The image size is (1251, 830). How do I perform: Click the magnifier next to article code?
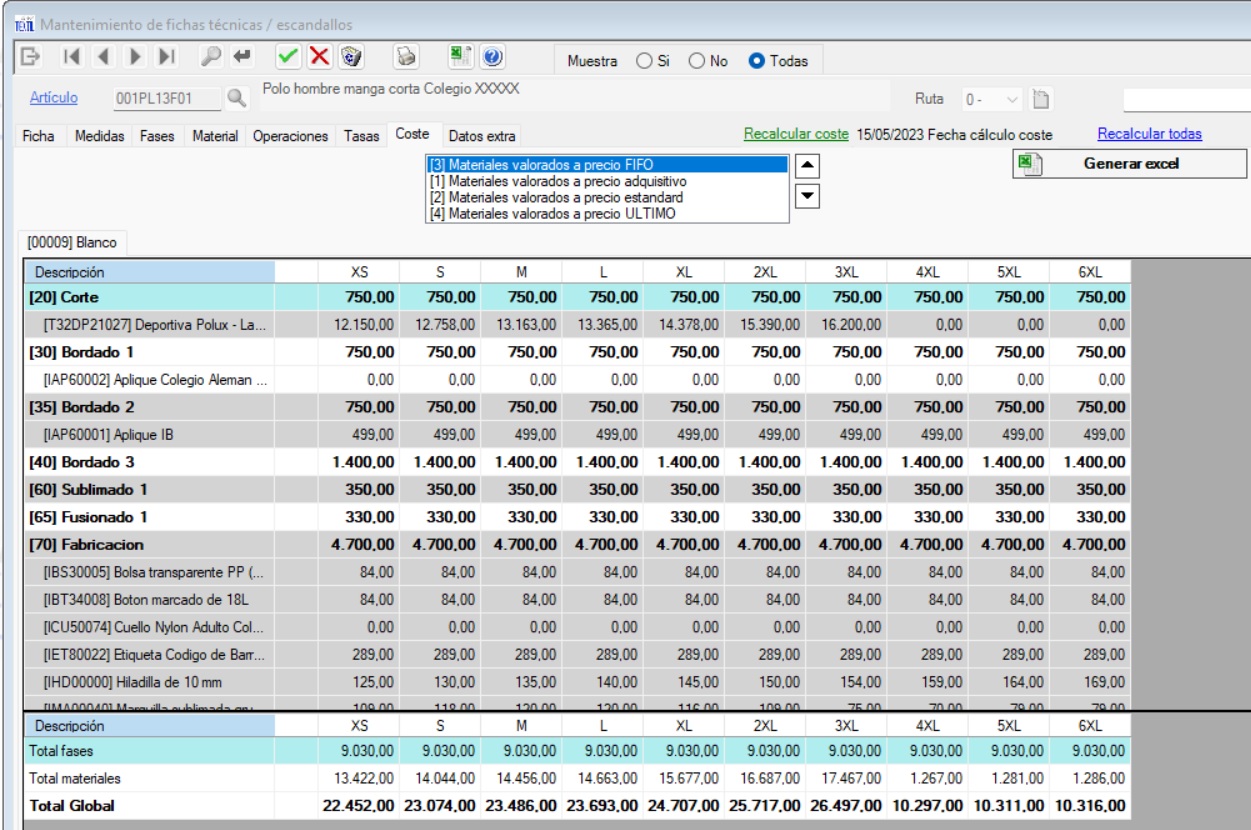pos(236,98)
